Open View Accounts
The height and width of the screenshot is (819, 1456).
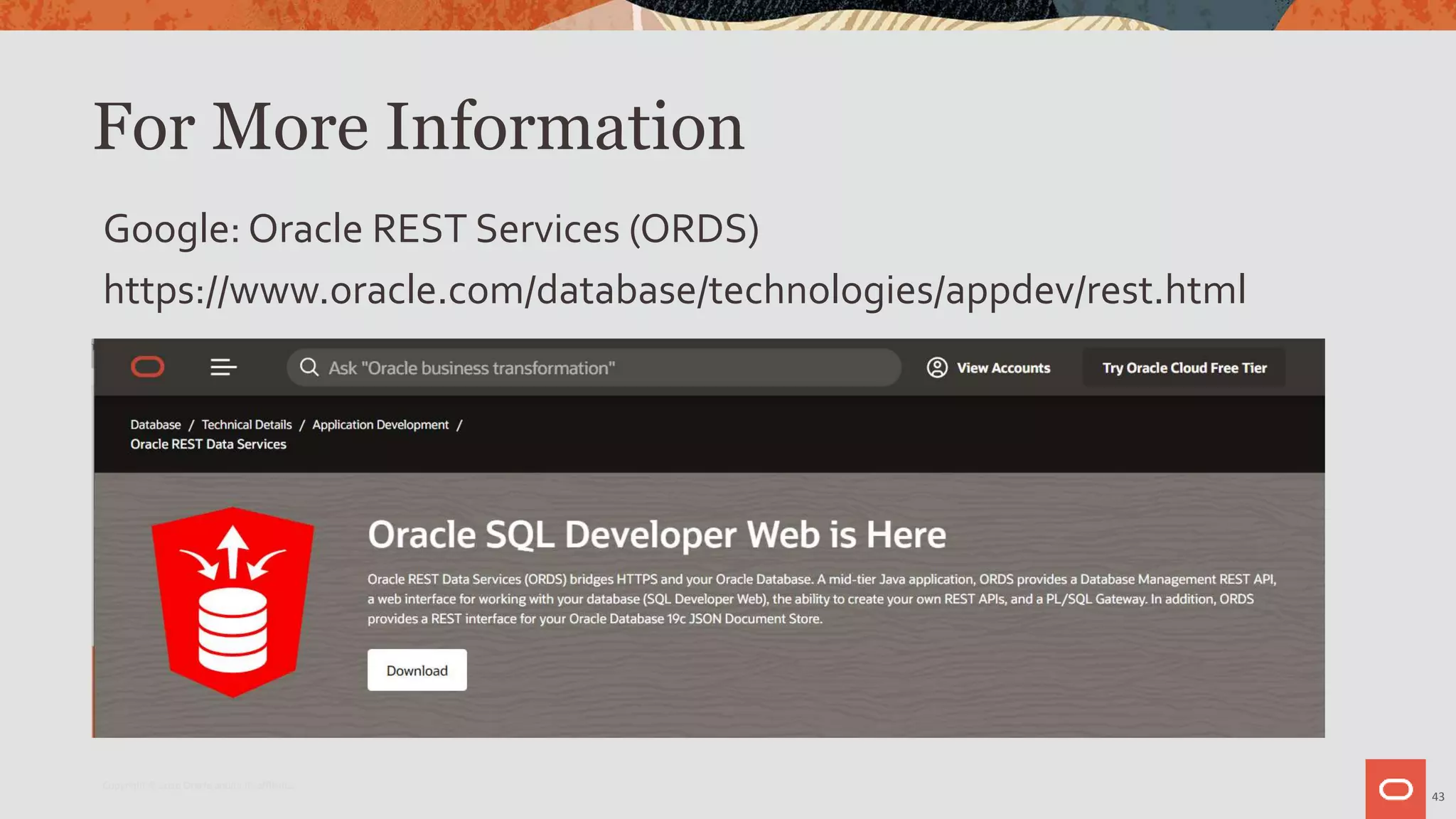pos(988,368)
